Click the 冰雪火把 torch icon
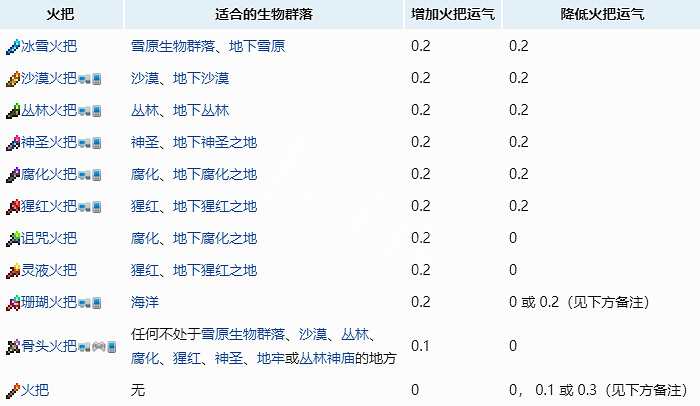Image resolution: width=700 pixels, height=406 pixels. 13,46
